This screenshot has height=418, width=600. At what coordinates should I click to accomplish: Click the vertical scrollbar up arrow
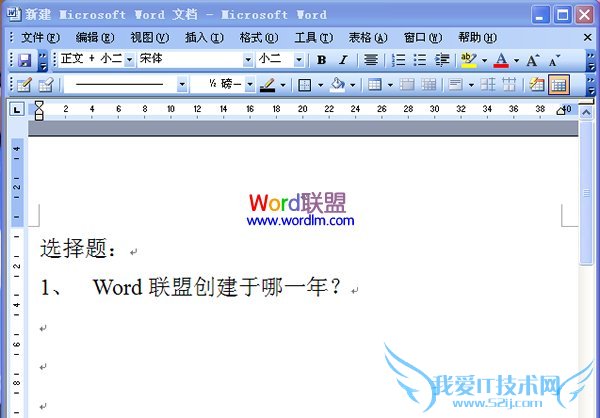586,113
